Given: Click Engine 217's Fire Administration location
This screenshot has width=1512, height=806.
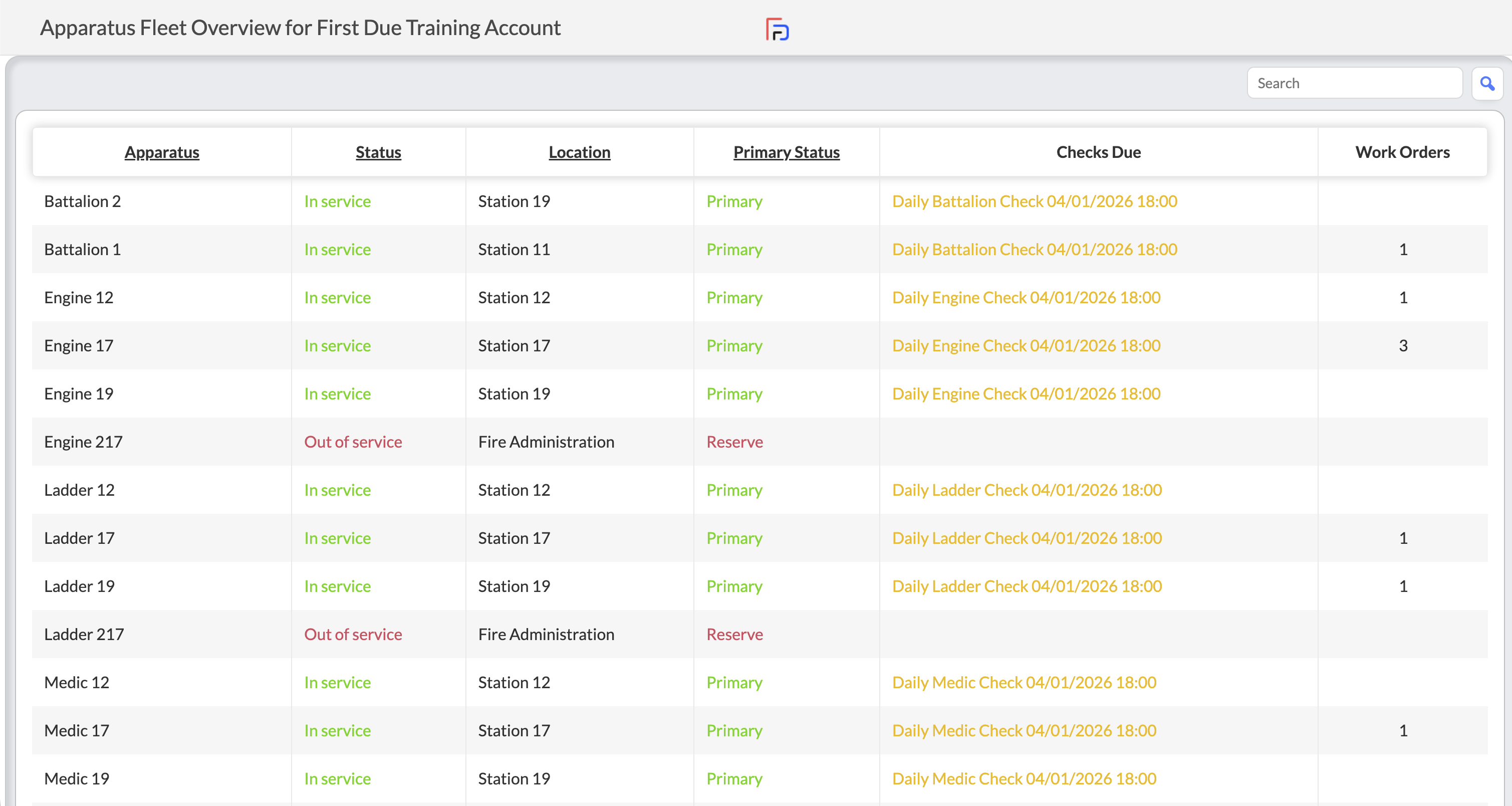Looking at the screenshot, I should point(546,442).
